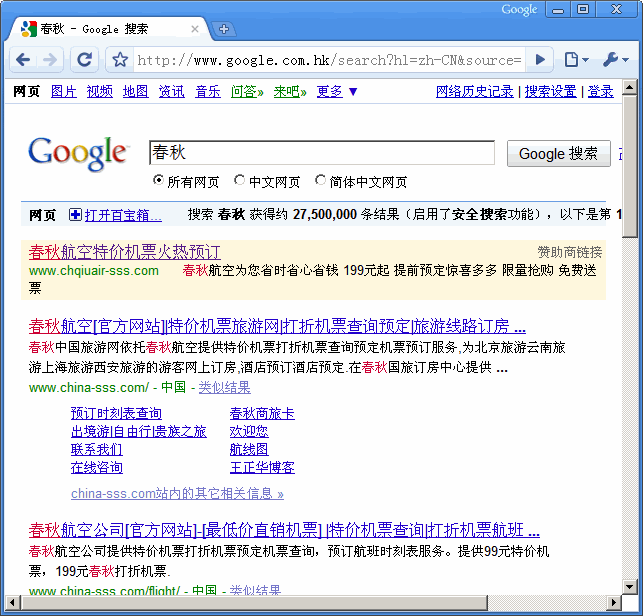Open sponsored result 春秋航空特价机票火热预订
643x616 pixels.
(x=125, y=252)
